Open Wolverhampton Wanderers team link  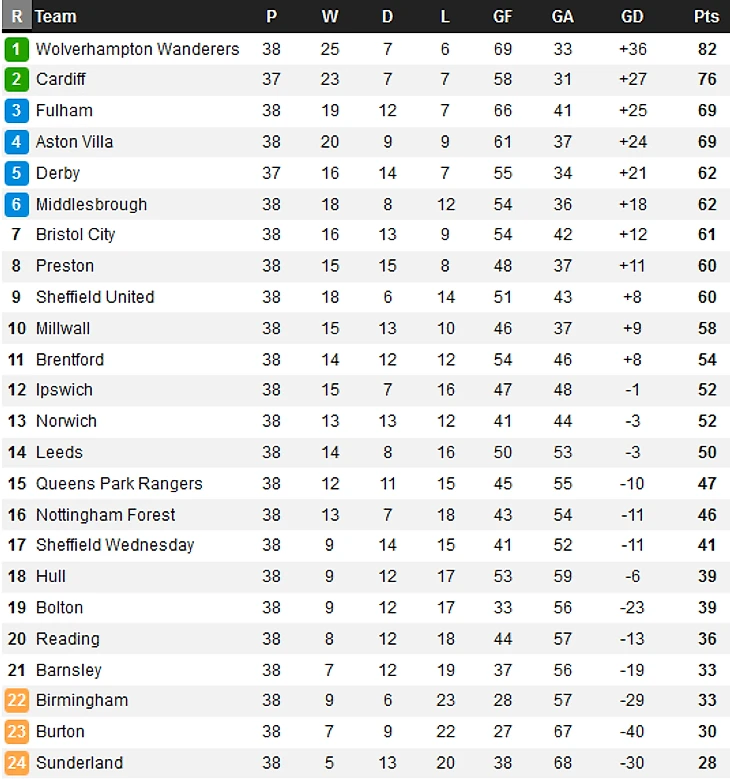coord(138,49)
